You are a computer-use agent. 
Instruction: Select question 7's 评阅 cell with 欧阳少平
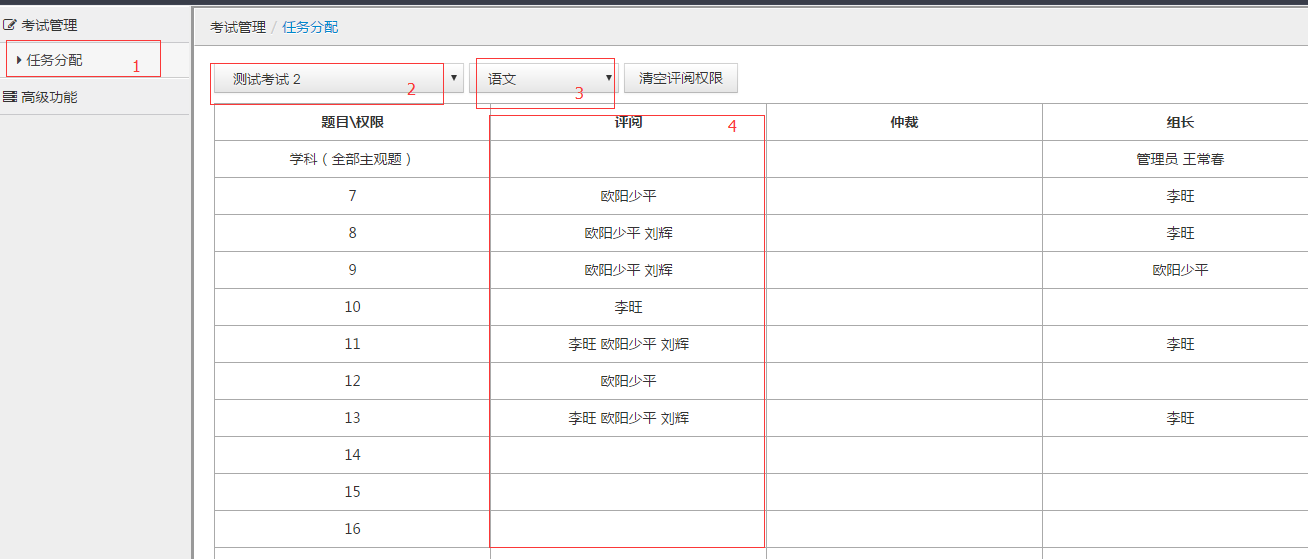(x=628, y=196)
